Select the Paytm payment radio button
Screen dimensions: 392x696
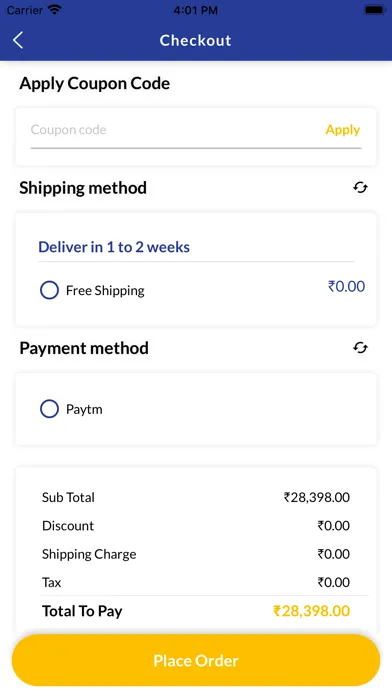coord(49,409)
